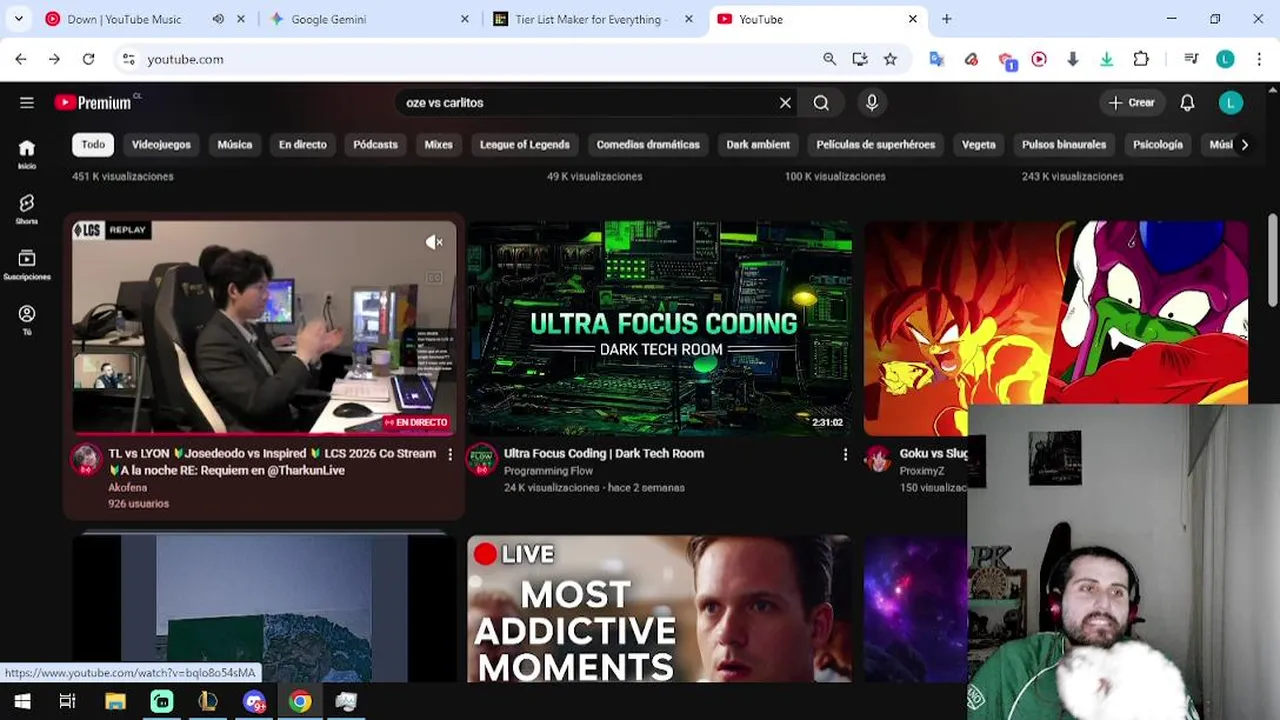Select the Pódcasts filter chip
Viewport: 1280px width, 720px height.
pos(375,144)
